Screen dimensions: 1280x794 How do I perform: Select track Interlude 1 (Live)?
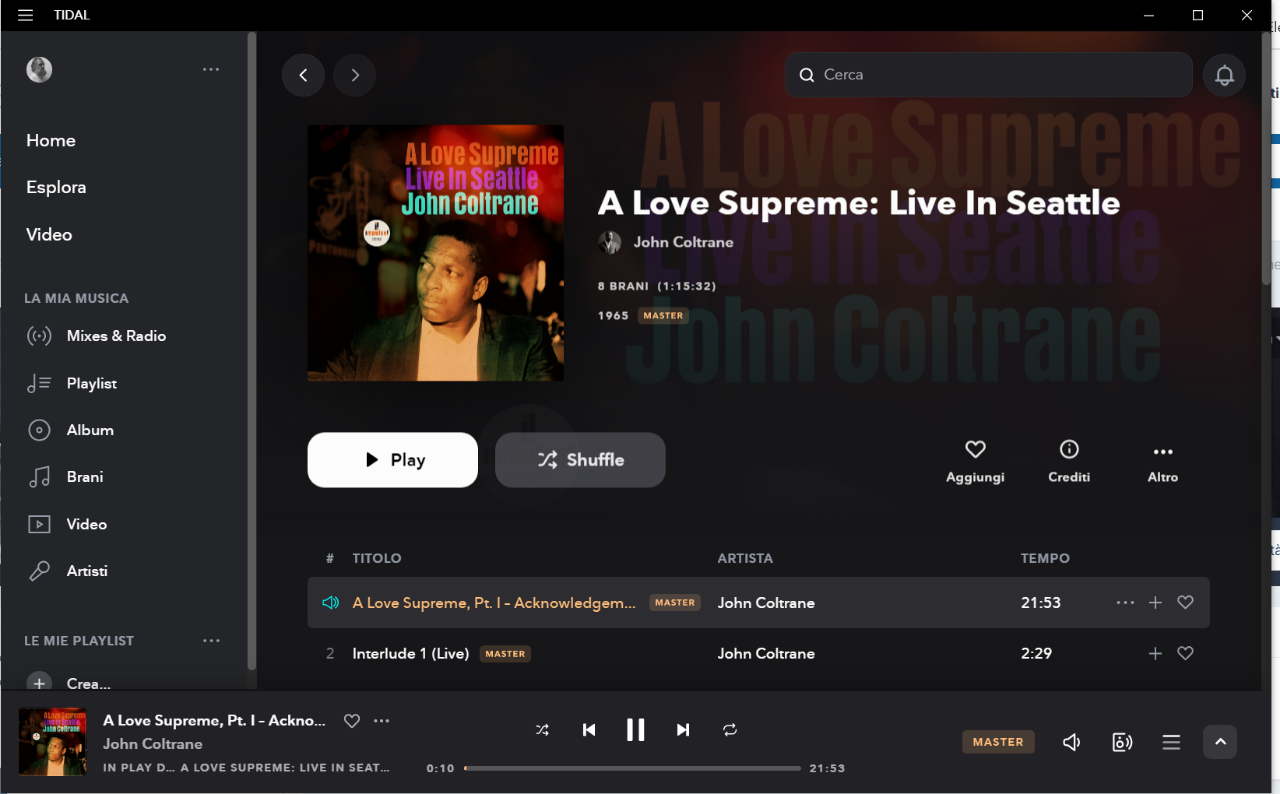(411, 653)
